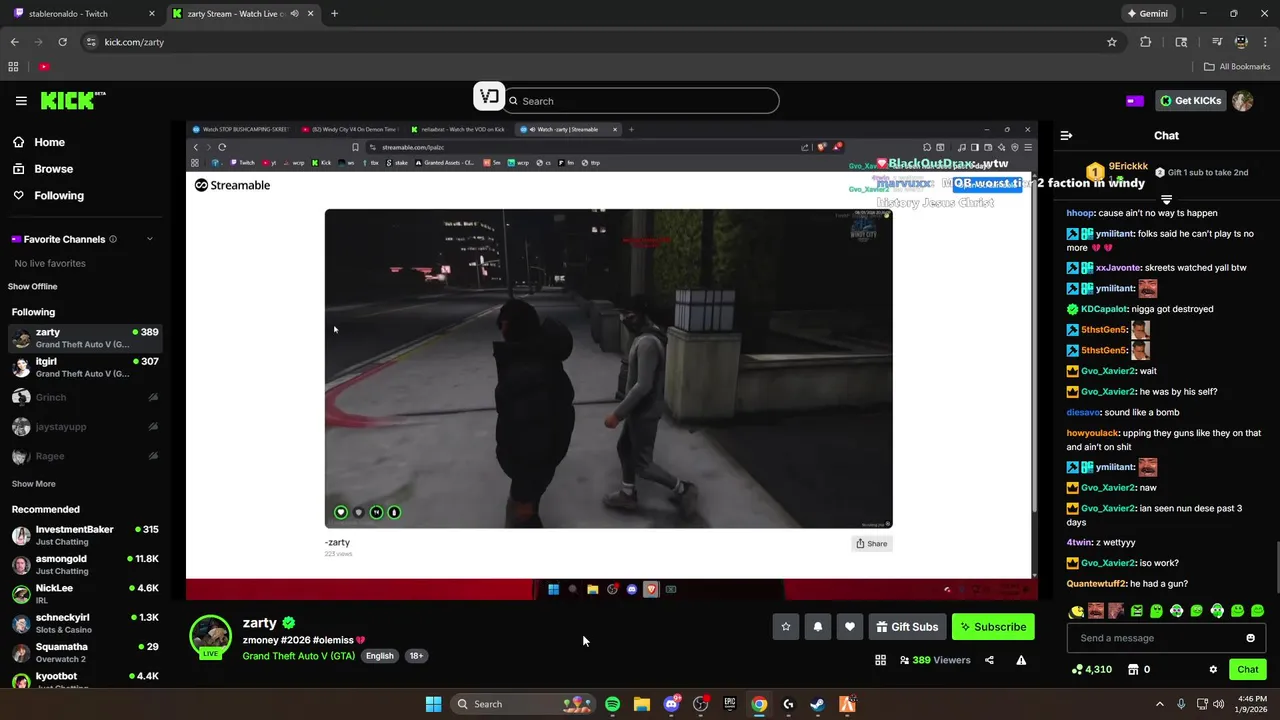Open the Kick hamburger menu
This screenshot has height=720, width=1280.
click(21, 101)
